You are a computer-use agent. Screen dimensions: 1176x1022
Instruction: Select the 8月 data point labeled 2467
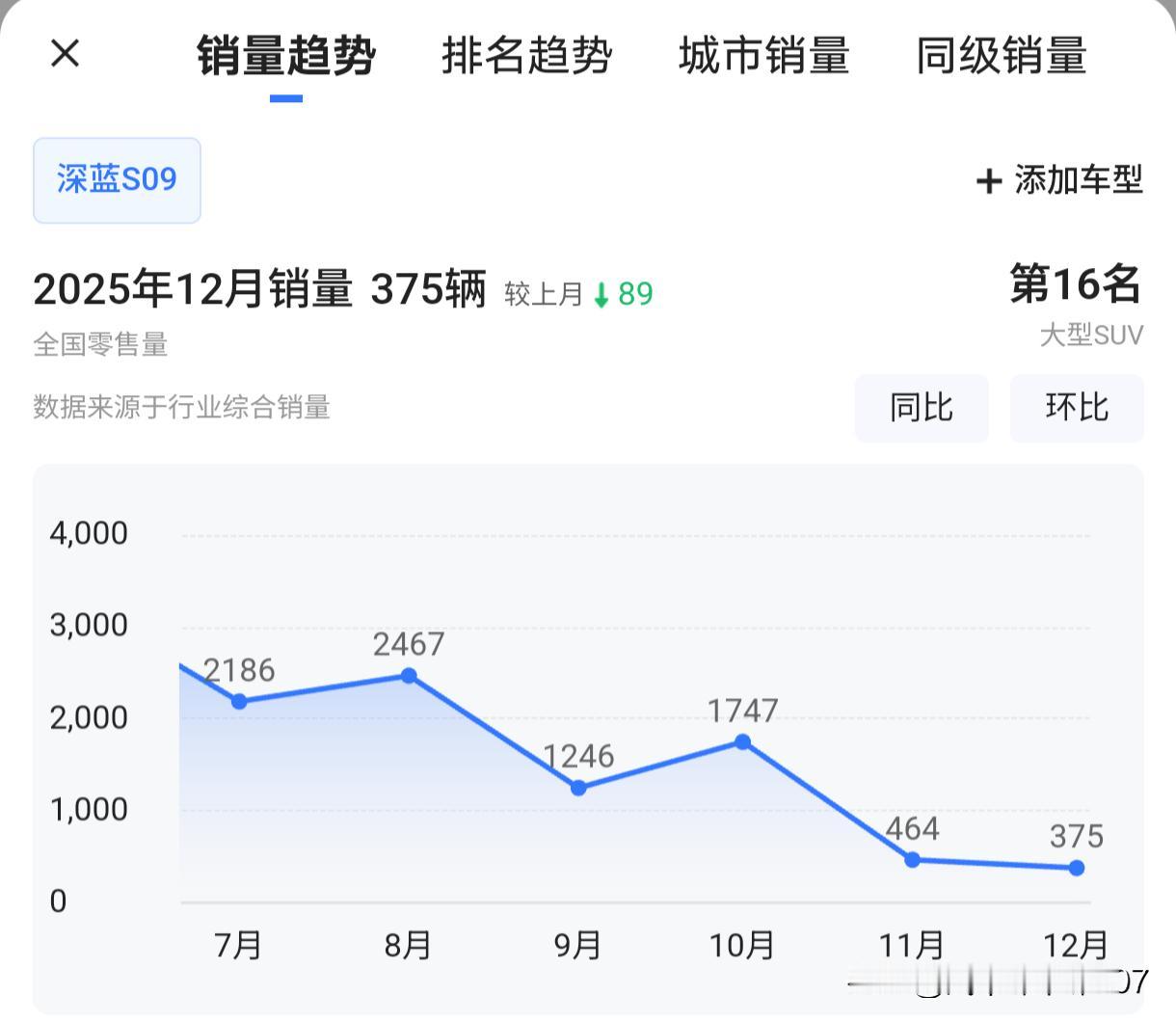click(409, 676)
